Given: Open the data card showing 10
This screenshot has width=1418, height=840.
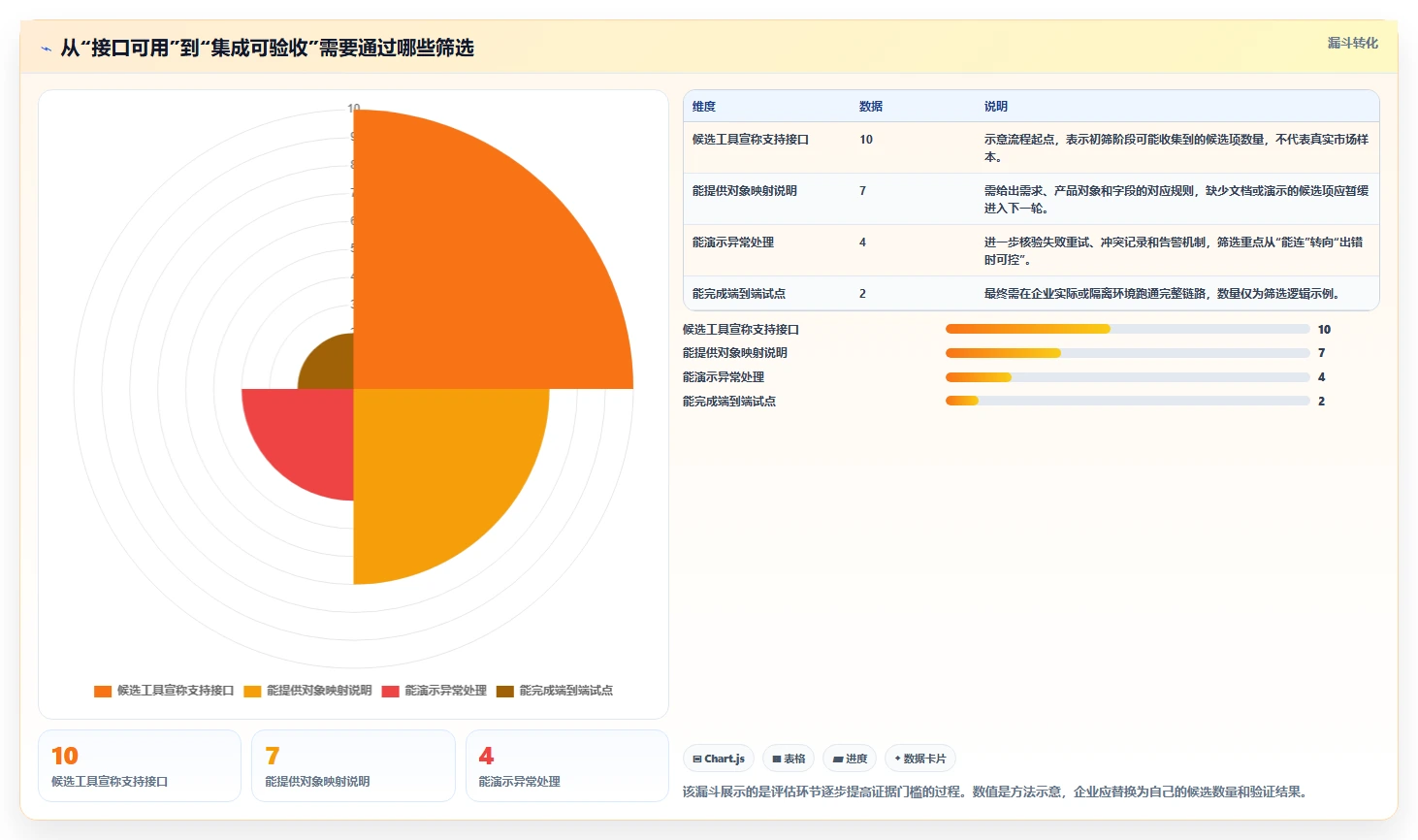Looking at the screenshot, I should (140, 766).
